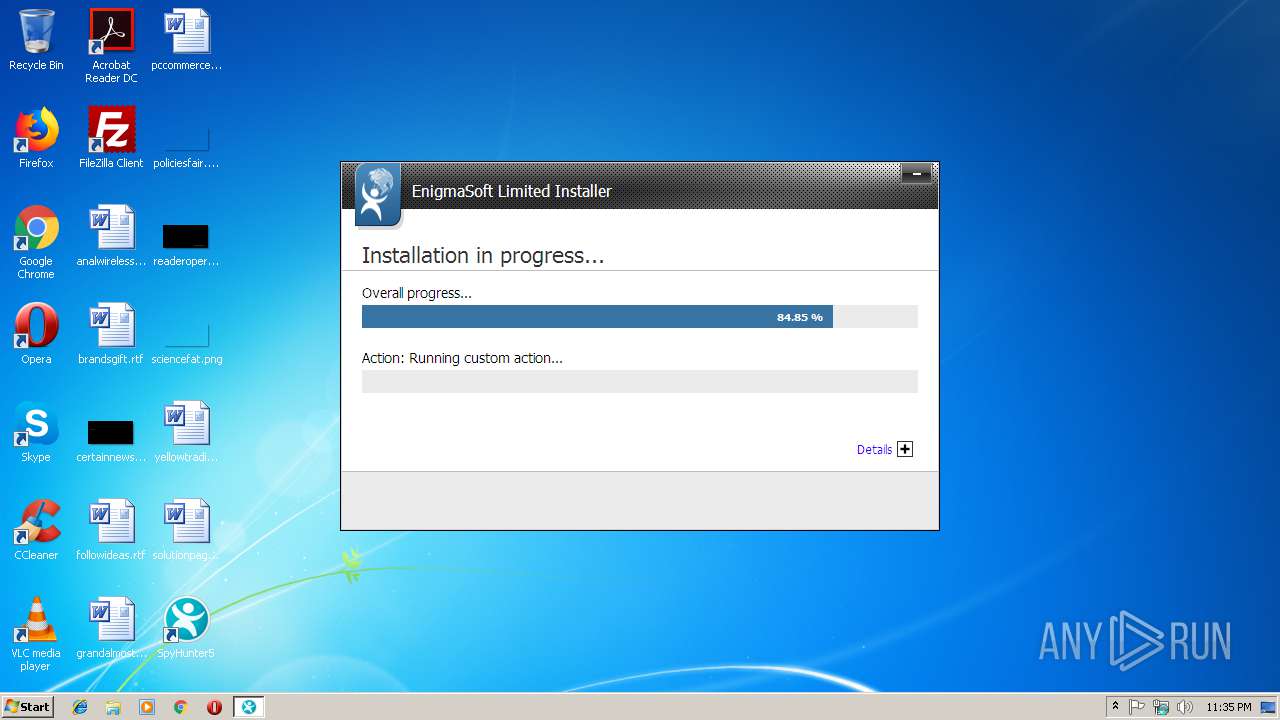The image size is (1280, 720).
Task: Open the pccommerce Word document icon
Action: (x=187, y=40)
